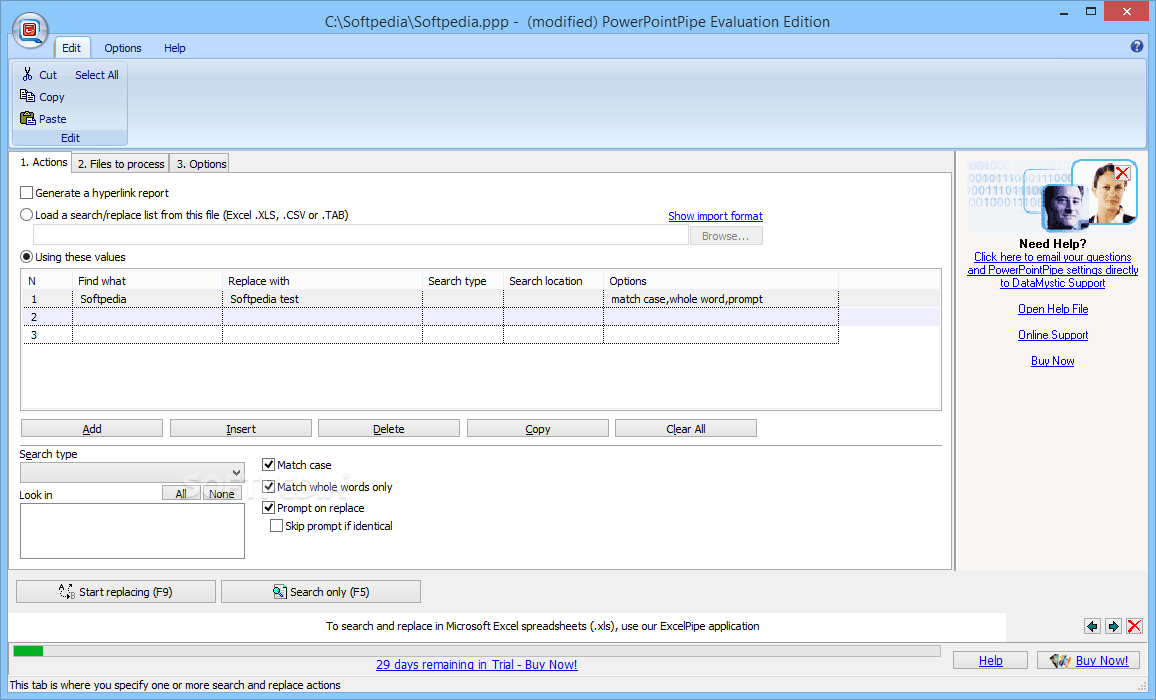Switch to the 1. Actions tab
This screenshot has width=1156, height=700.
click(x=43, y=162)
